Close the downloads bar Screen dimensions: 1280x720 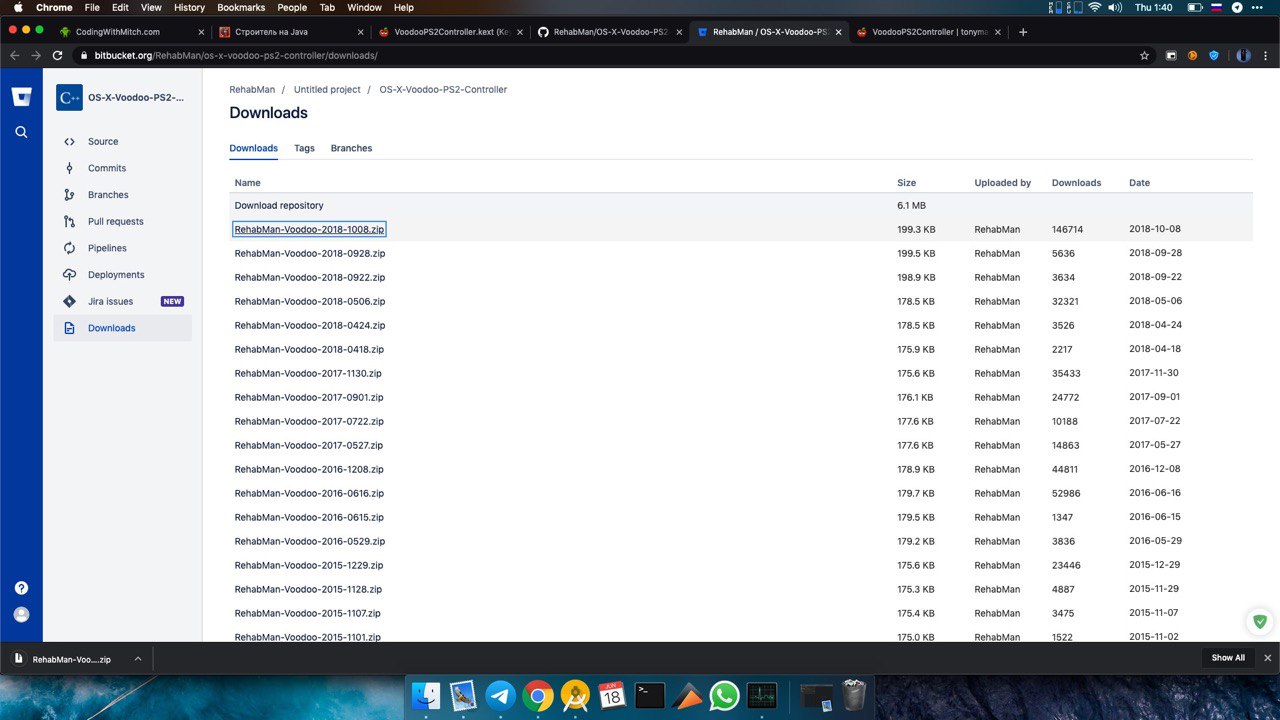coord(1268,658)
